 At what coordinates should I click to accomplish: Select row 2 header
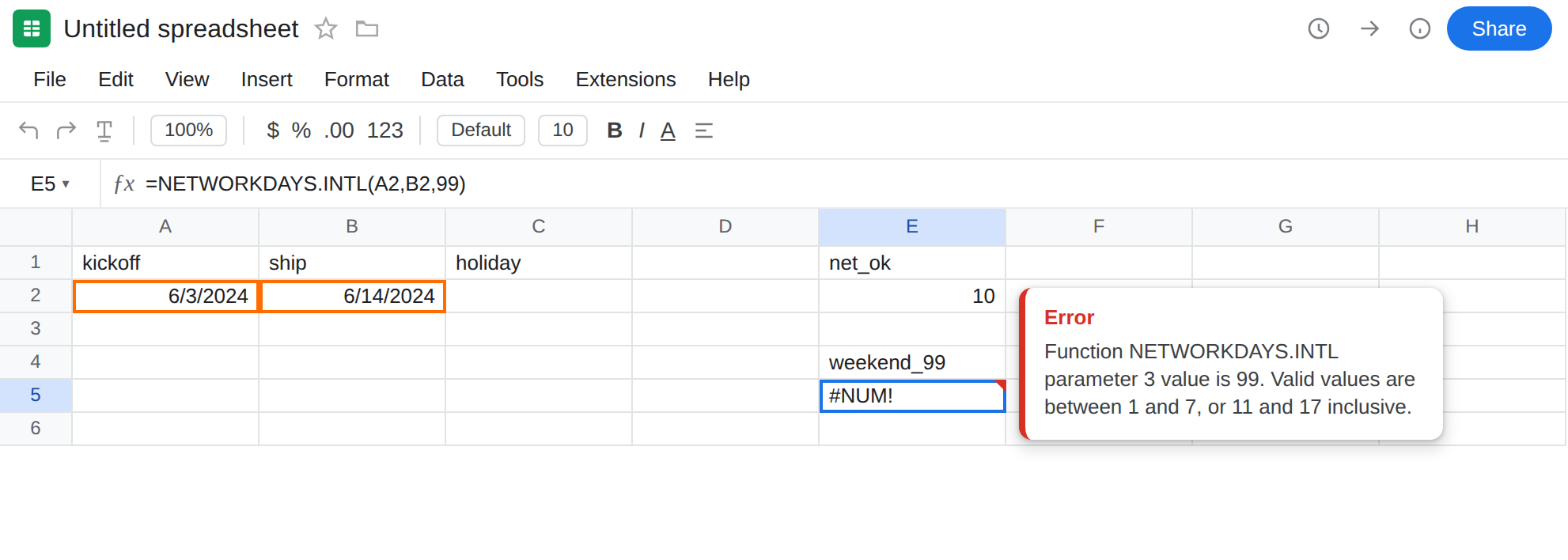[36, 295]
